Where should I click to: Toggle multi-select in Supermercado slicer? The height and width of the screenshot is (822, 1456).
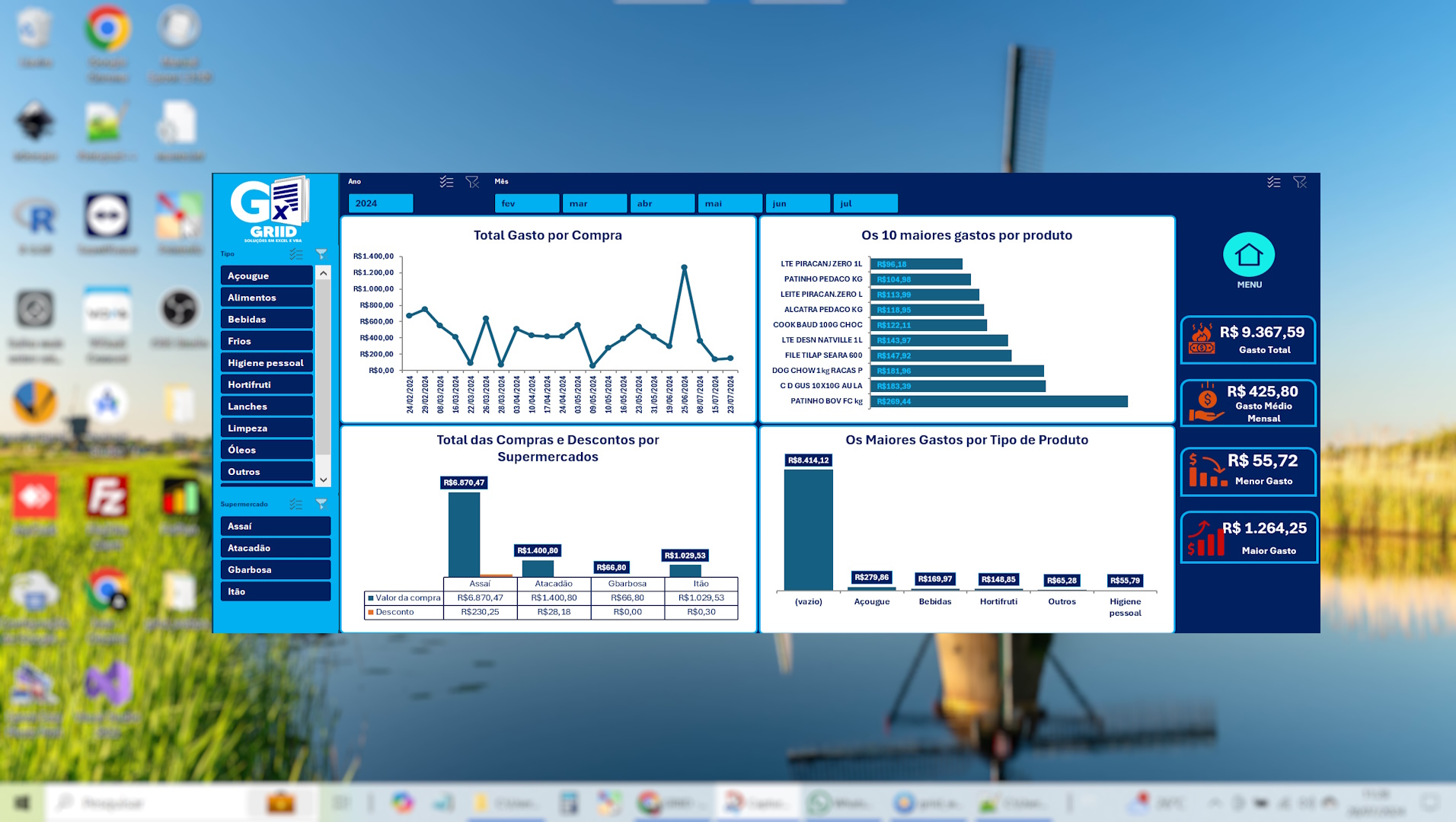[296, 504]
